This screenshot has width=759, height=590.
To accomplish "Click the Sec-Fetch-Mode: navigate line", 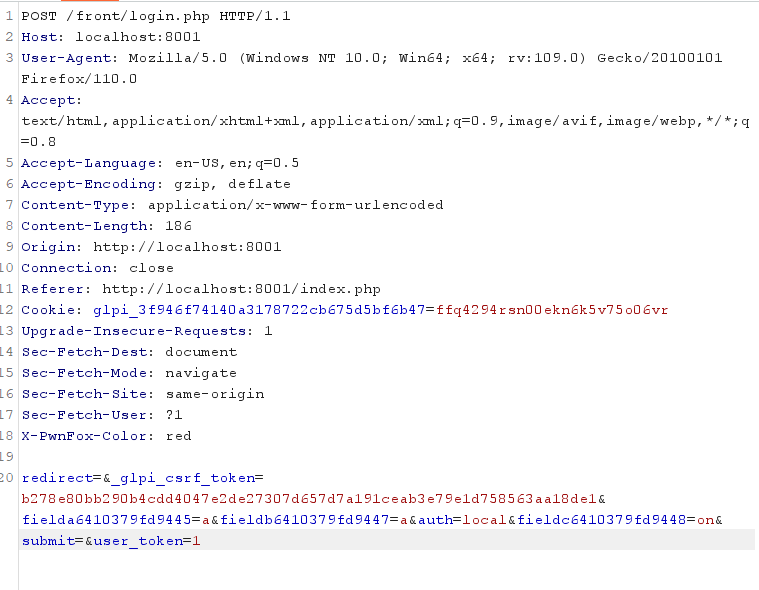I will pyautogui.click(x=129, y=373).
